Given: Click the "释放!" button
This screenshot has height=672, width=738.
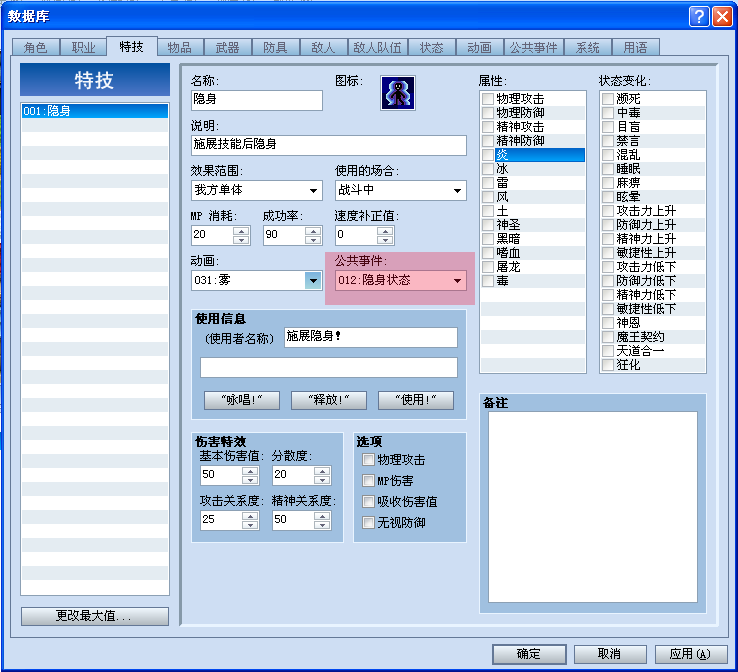Looking at the screenshot, I should tap(329, 400).
